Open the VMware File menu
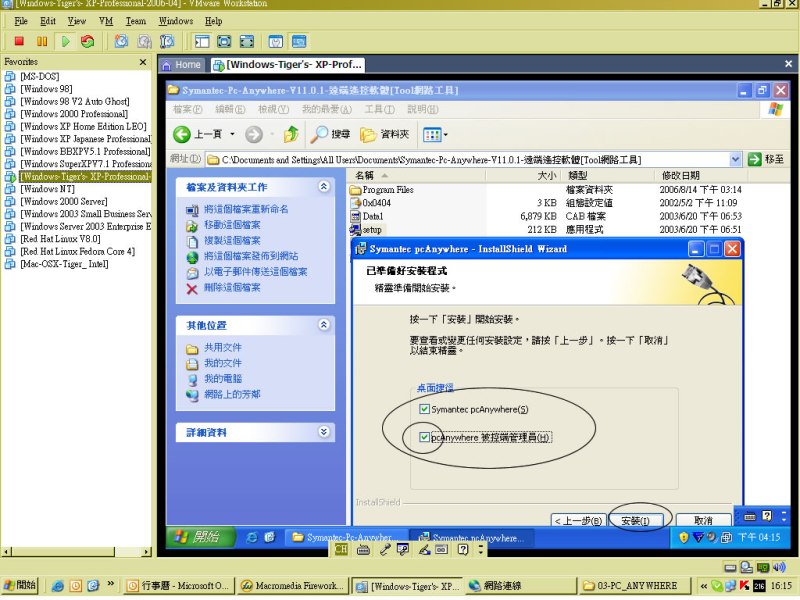Screen dimensions: 800x600 tap(21, 21)
